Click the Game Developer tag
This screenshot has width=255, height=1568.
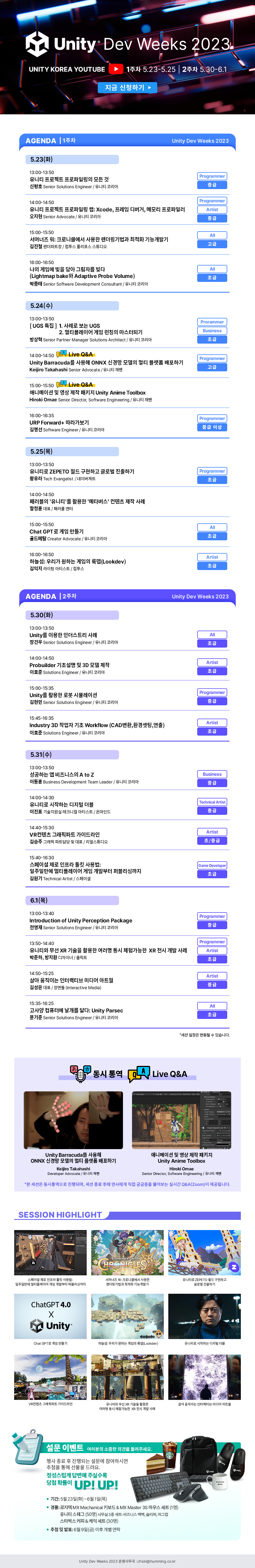coord(212,866)
